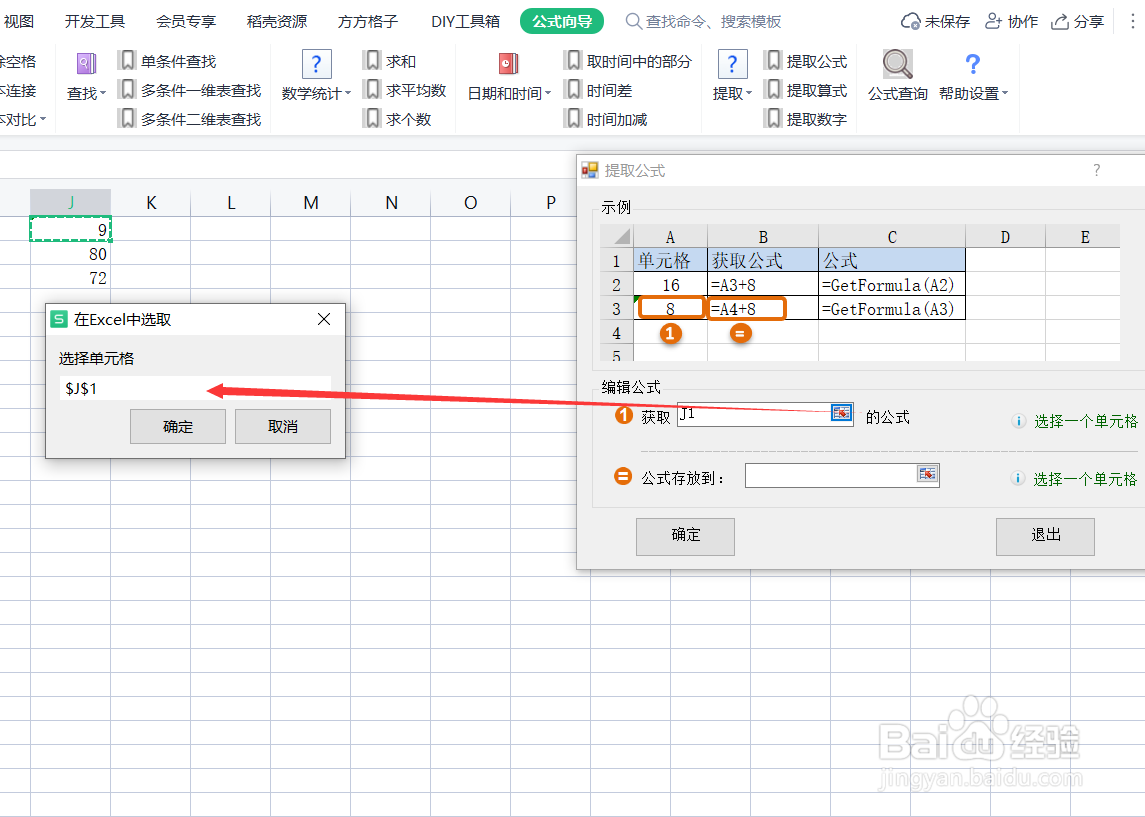Select the 时间加减 command
The width and height of the screenshot is (1145, 817).
click(606, 119)
